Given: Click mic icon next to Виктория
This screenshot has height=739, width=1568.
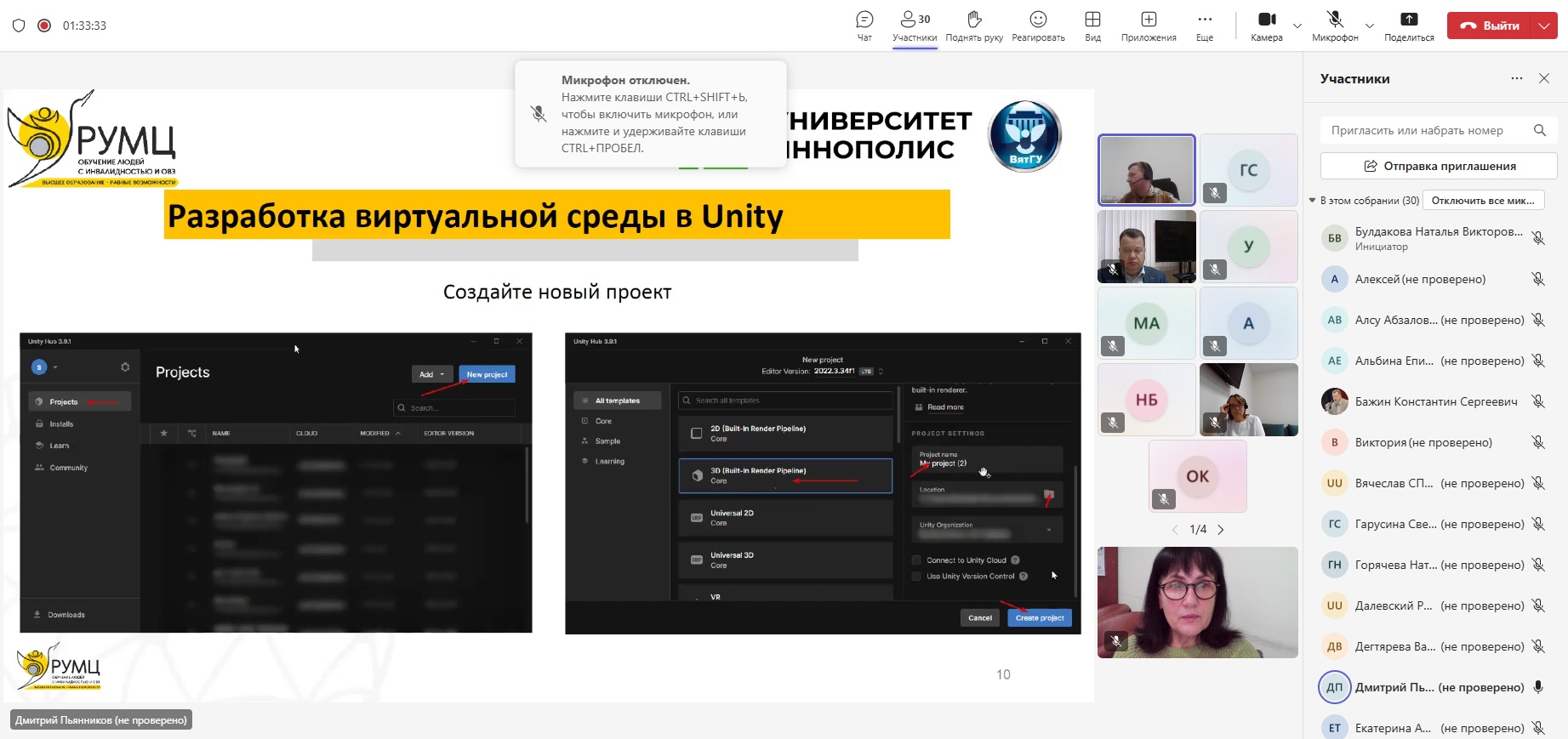Looking at the screenshot, I should point(1538,442).
